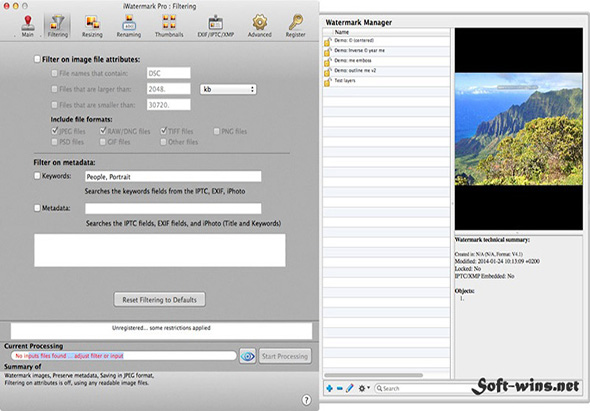Add new watermark with plus icon
590x411 pixels.
coord(329,388)
